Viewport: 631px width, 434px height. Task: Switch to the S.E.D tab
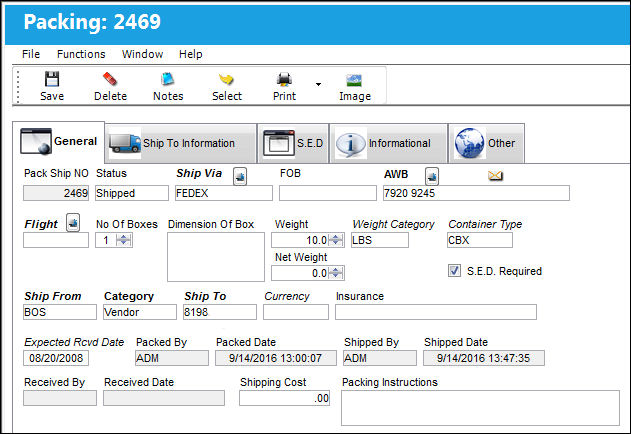coord(293,143)
